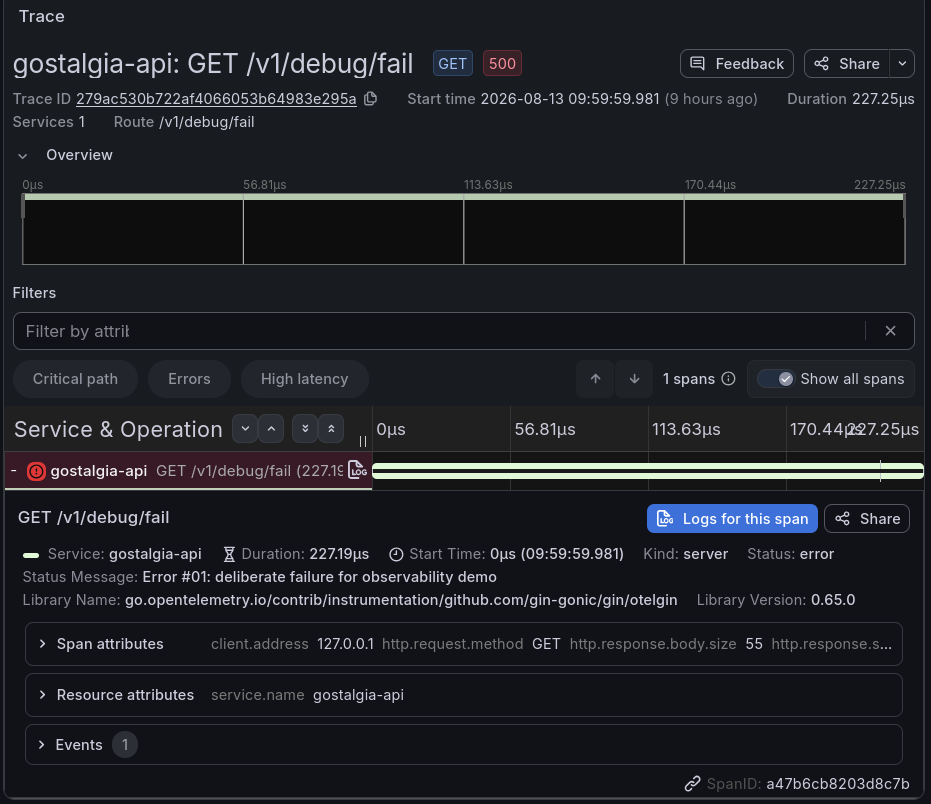Screen dimensions: 931x804
Task: Click the overview minimap timeline
Action: tap(464, 229)
